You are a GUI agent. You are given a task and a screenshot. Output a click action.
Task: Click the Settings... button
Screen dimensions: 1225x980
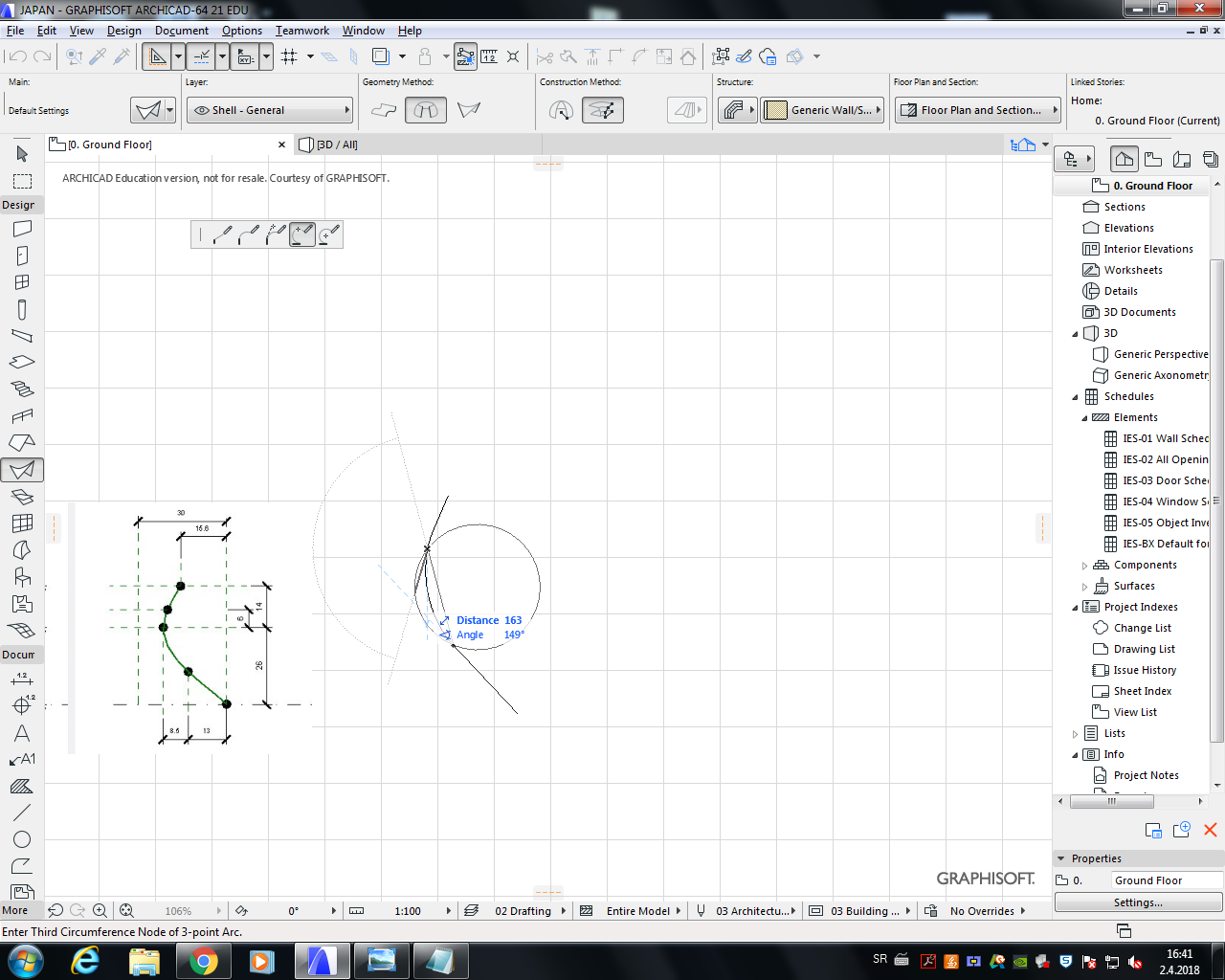tap(1138, 902)
